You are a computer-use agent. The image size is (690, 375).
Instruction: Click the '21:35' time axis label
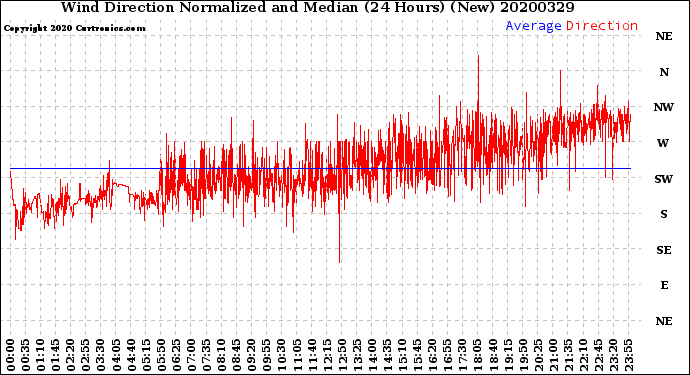pyautogui.click(x=568, y=355)
